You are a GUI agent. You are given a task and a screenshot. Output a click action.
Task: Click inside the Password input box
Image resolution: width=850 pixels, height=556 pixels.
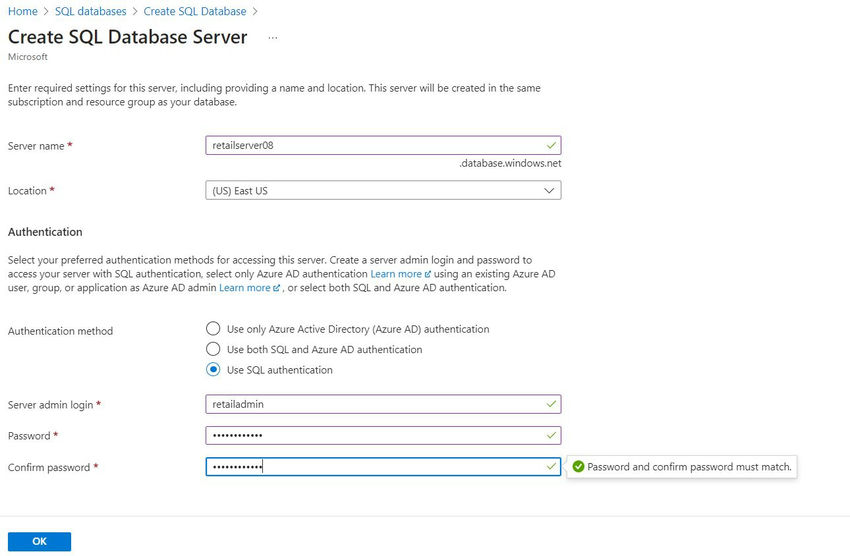(370, 435)
